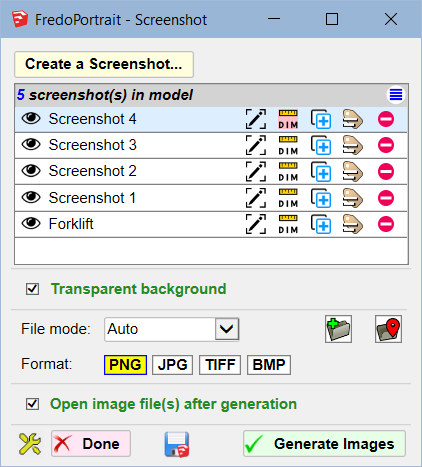Click Create a Screenshot... button
Image resolution: width=422 pixels, height=467 pixels.
pos(104,64)
